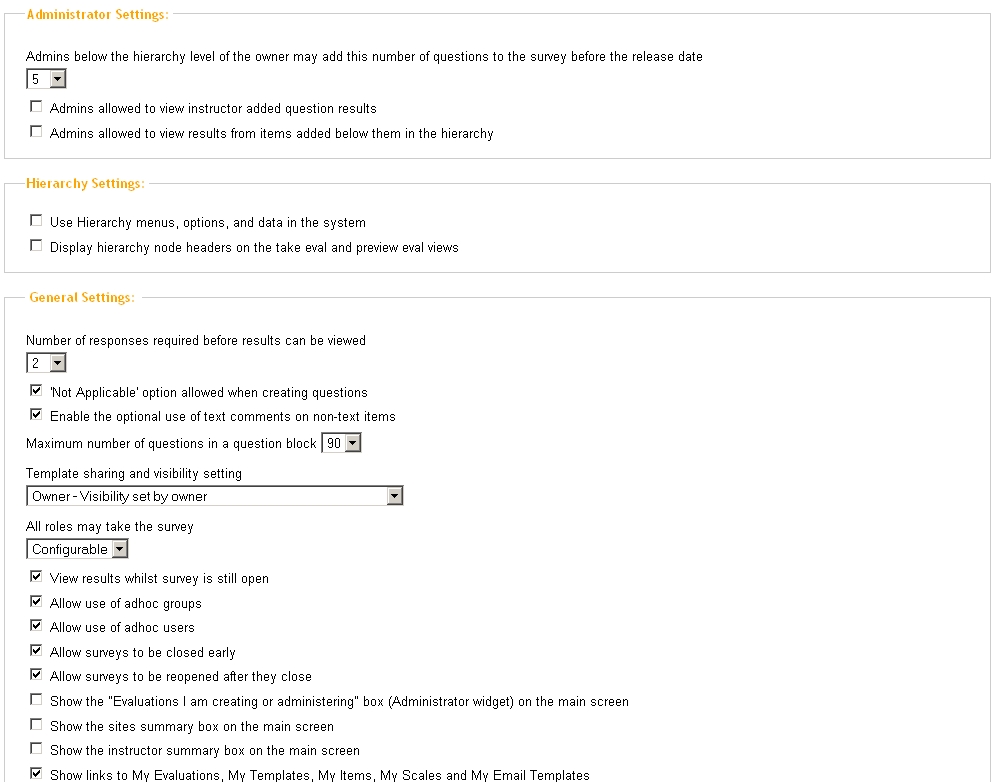
Task: Enable the Administrator widget box checkbox
Action: coord(37,700)
